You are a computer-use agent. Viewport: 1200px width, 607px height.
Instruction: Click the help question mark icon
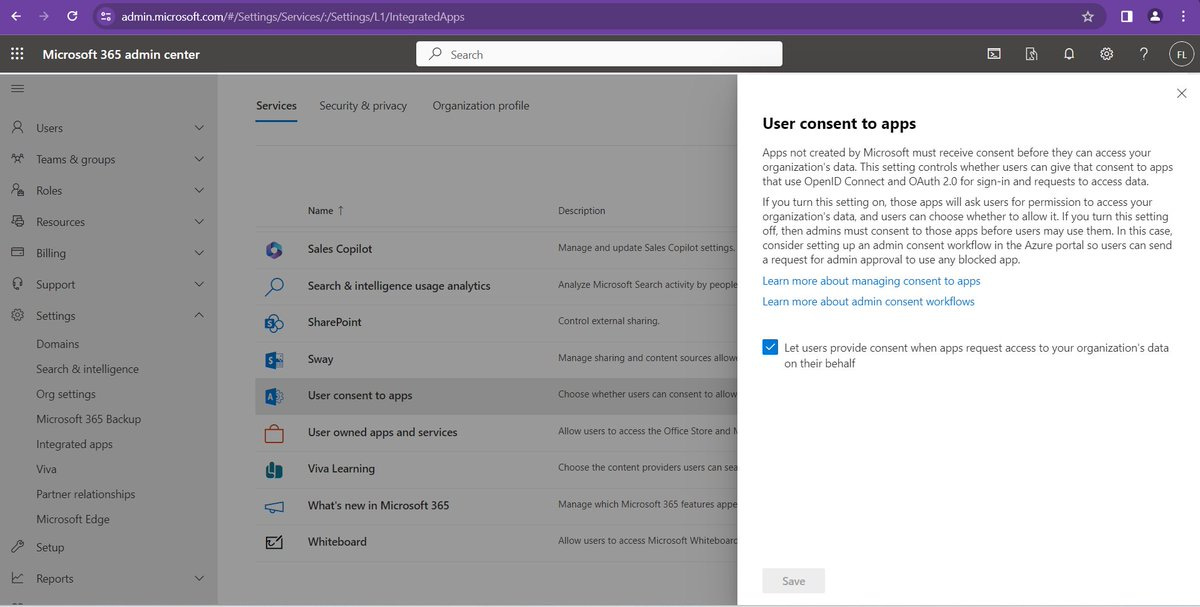click(1144, 54)
